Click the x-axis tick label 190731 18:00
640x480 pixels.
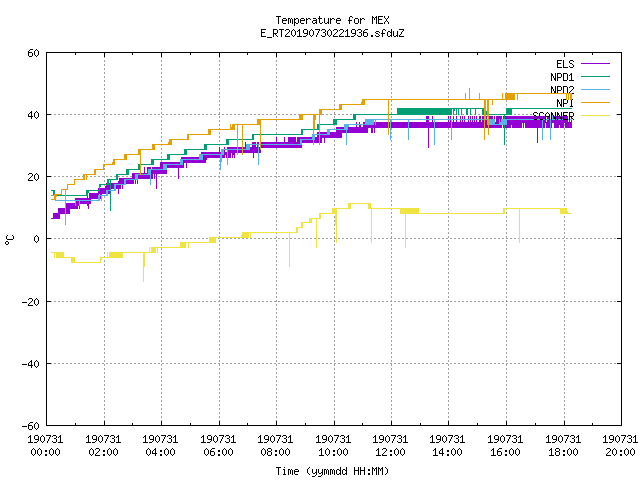click(564, 446)
